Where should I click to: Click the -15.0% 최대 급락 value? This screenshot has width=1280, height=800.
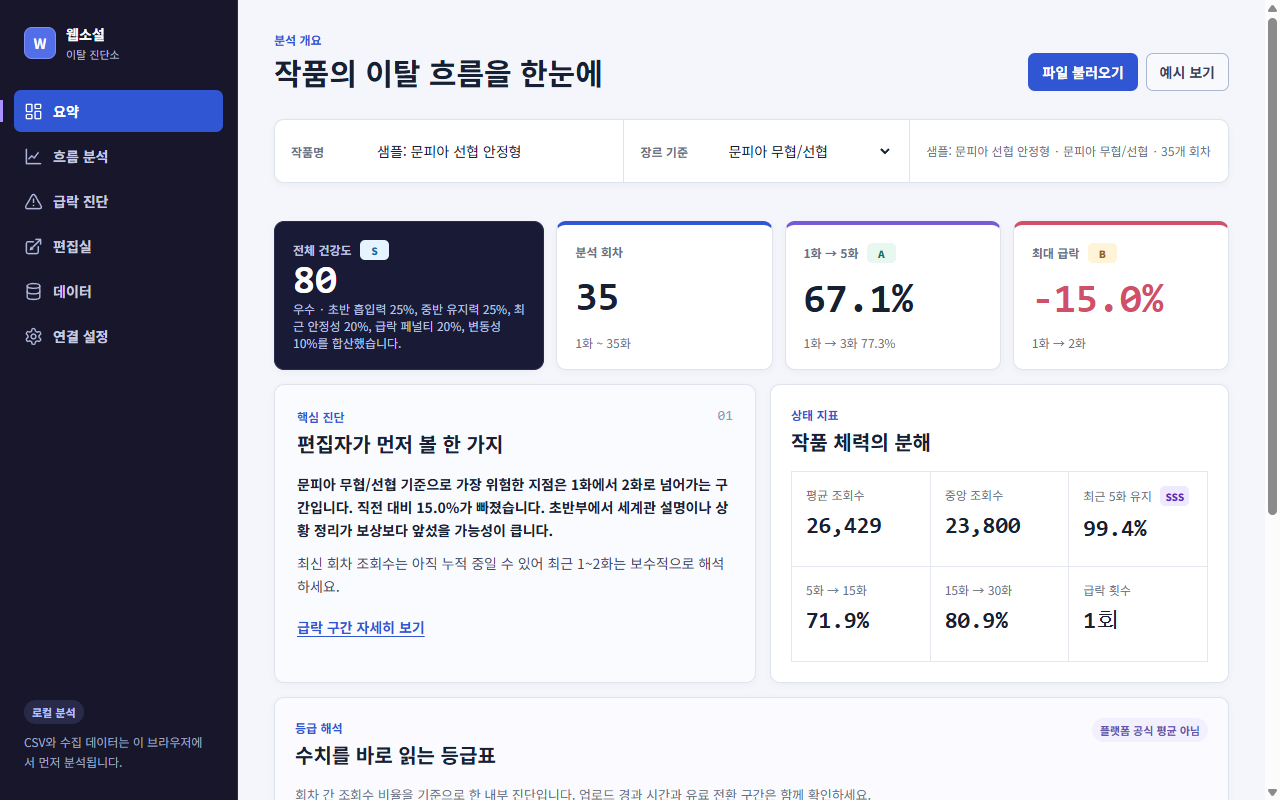pyautogui.click(x=1098, y=298)
